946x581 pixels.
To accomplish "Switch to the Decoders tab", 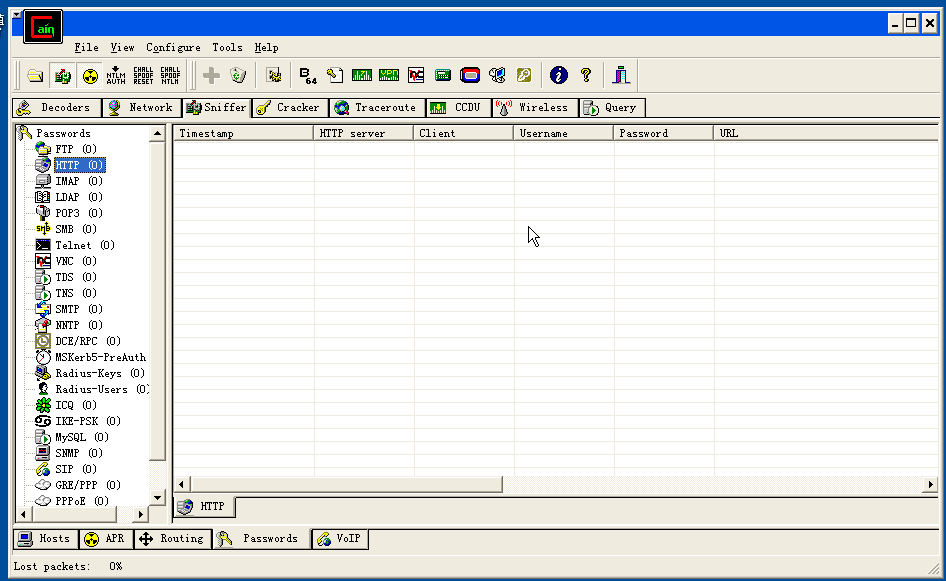I will 57,107.
